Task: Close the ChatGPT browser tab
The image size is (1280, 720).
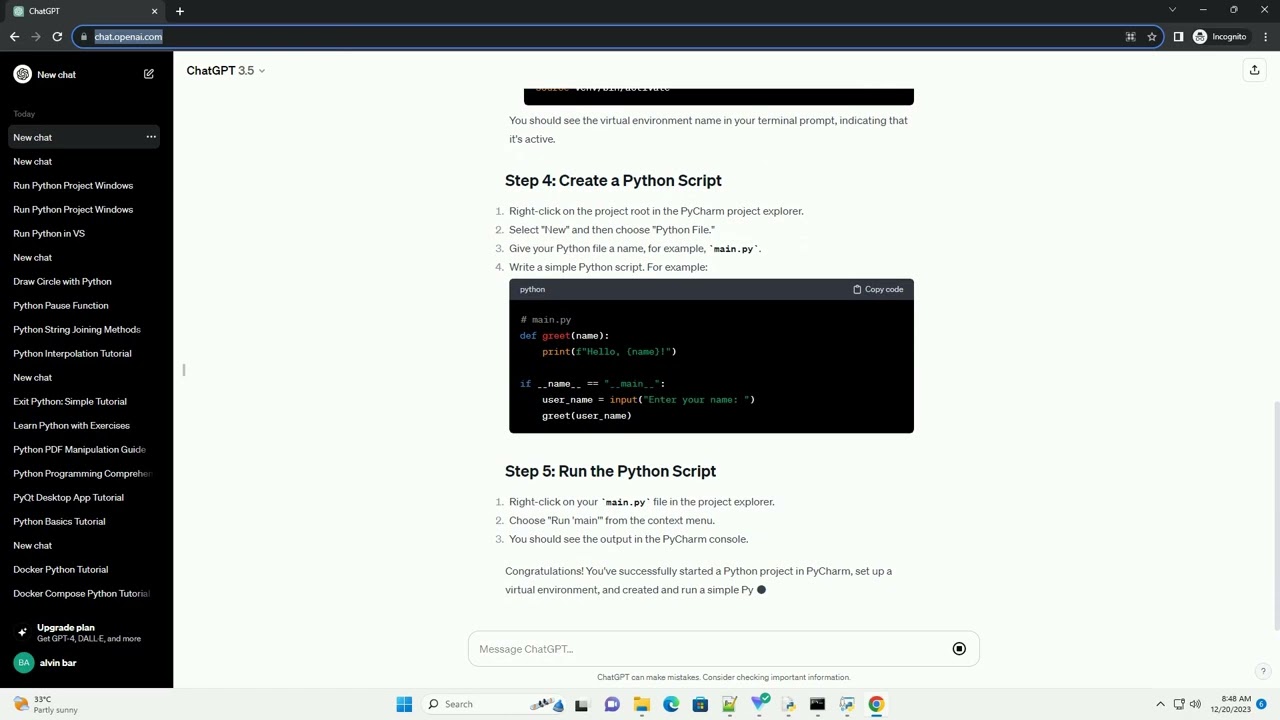Action: pyautogui.click(x=154, y=11)
